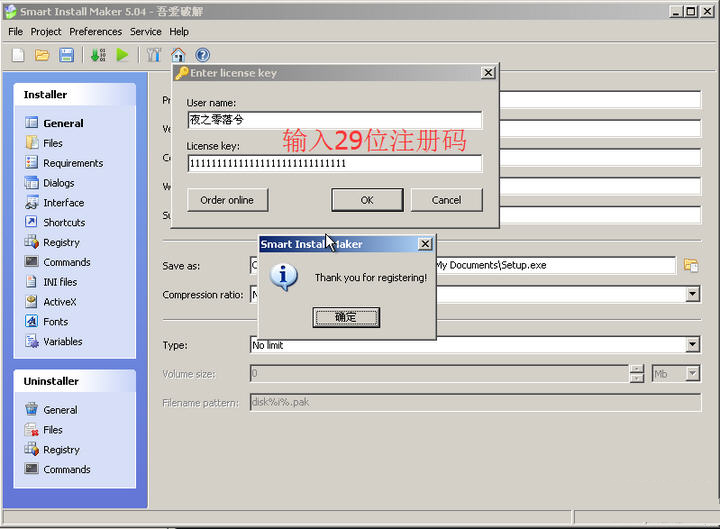720x529 pixels.
Task: Click the Volume size field
Action: (x=439, y=373)
